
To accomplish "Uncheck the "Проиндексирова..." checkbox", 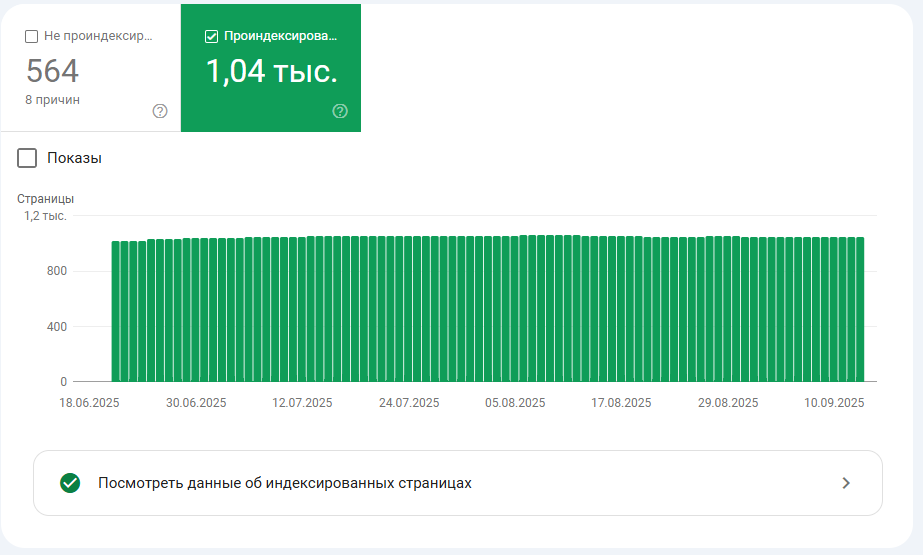I will [x=211, y=36].
